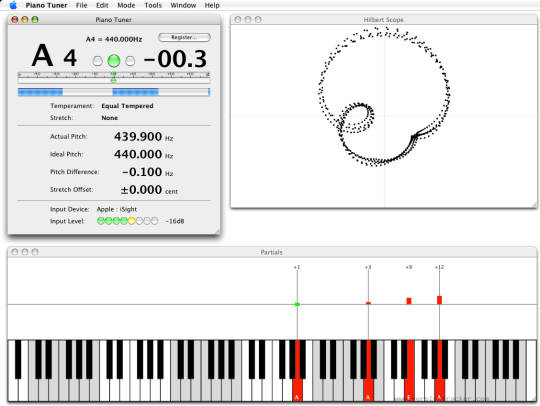Open the Edit menu
The height and width of the screenshot is (406, 540).
pos(102,6)
